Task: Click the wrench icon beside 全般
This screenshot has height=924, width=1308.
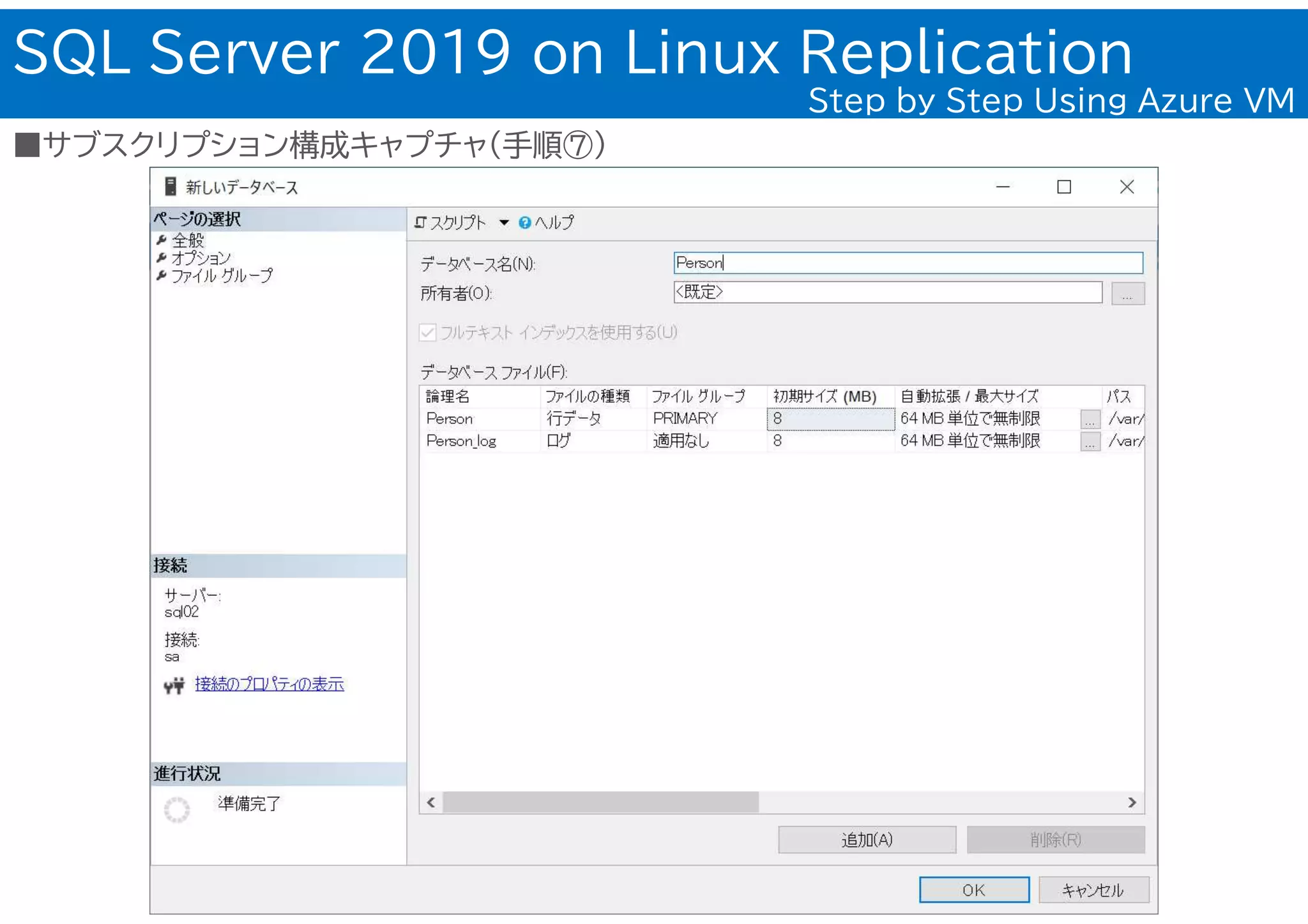Action: pyautogui.click(x=162, y=241)
